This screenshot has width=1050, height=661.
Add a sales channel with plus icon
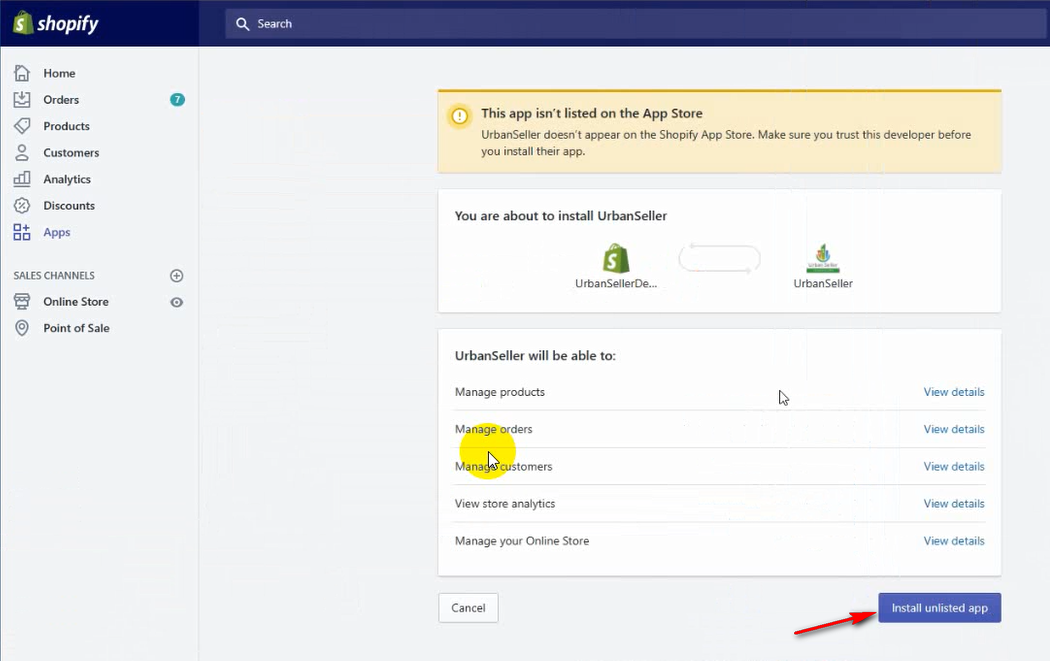(x=177, y=276)
